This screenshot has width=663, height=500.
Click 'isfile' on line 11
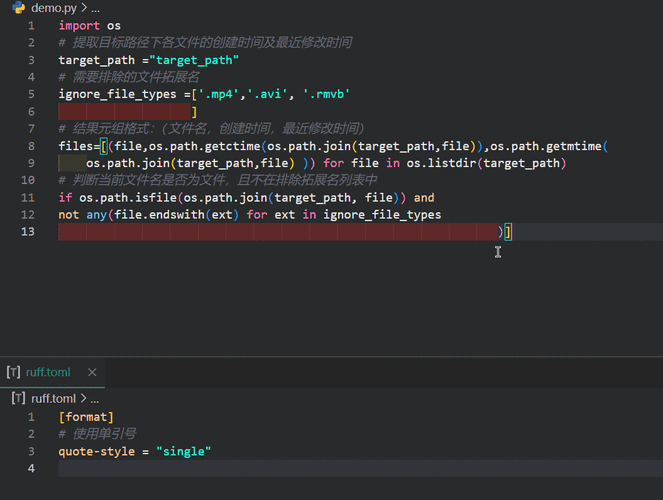156,198
